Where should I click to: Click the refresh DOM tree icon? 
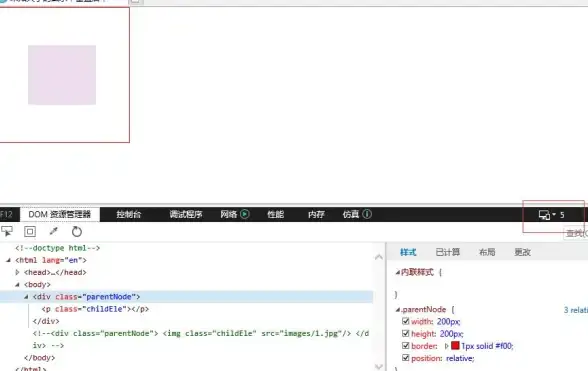(x=76, y=231)
